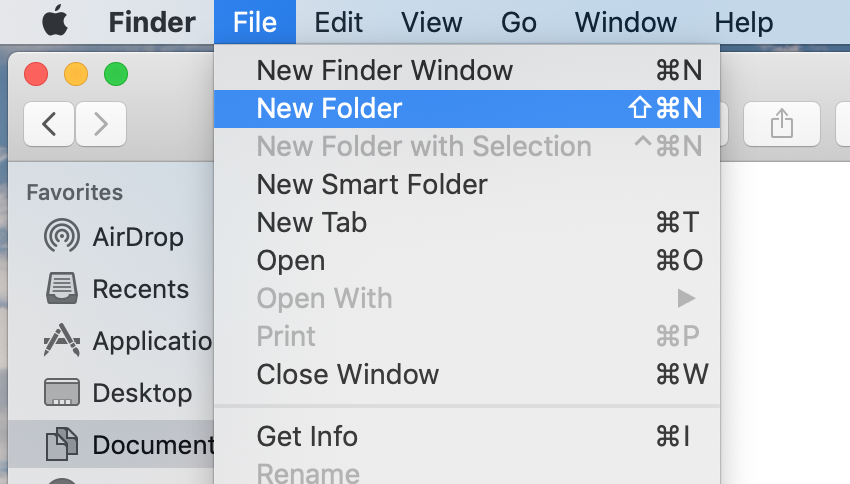Select New Folder from File menu
This screenshot has height=484, width=850.
tap(329, 108)
